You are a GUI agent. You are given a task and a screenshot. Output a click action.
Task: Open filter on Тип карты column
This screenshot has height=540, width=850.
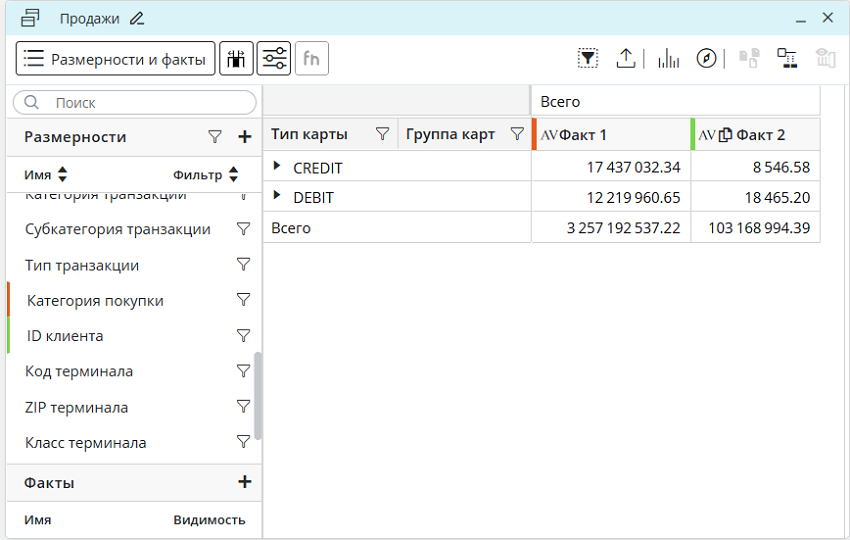[382, 134]
